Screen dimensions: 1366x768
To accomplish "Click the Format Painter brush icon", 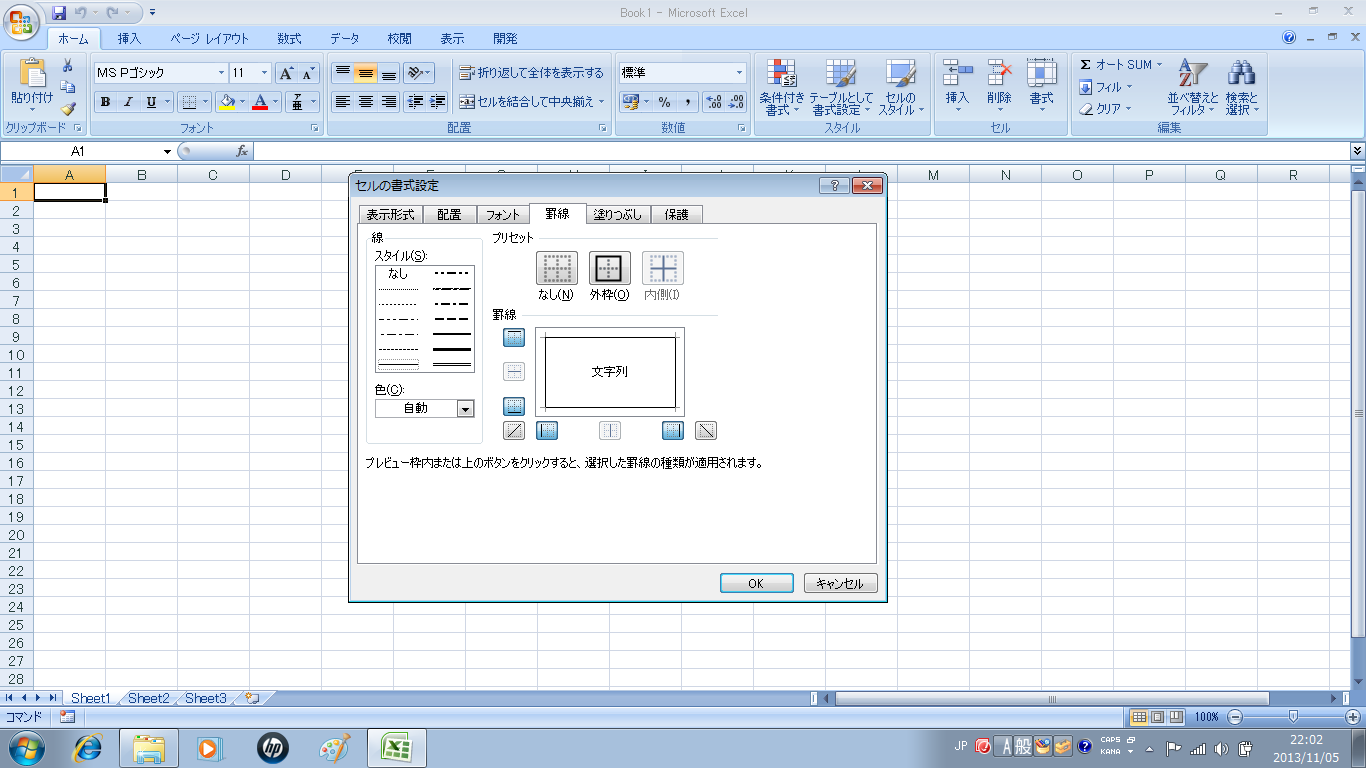I will tap(68, 109).
